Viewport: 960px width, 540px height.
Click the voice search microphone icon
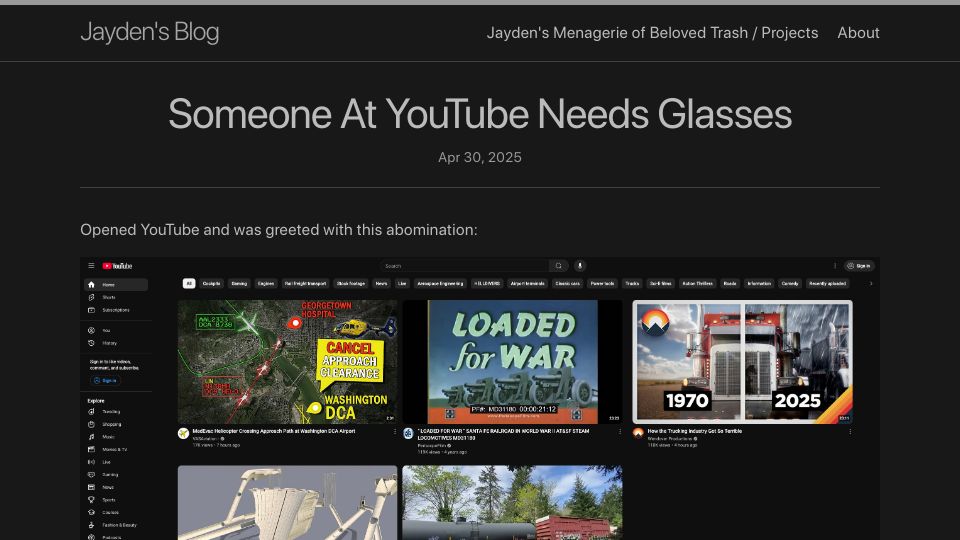[580, 266]
